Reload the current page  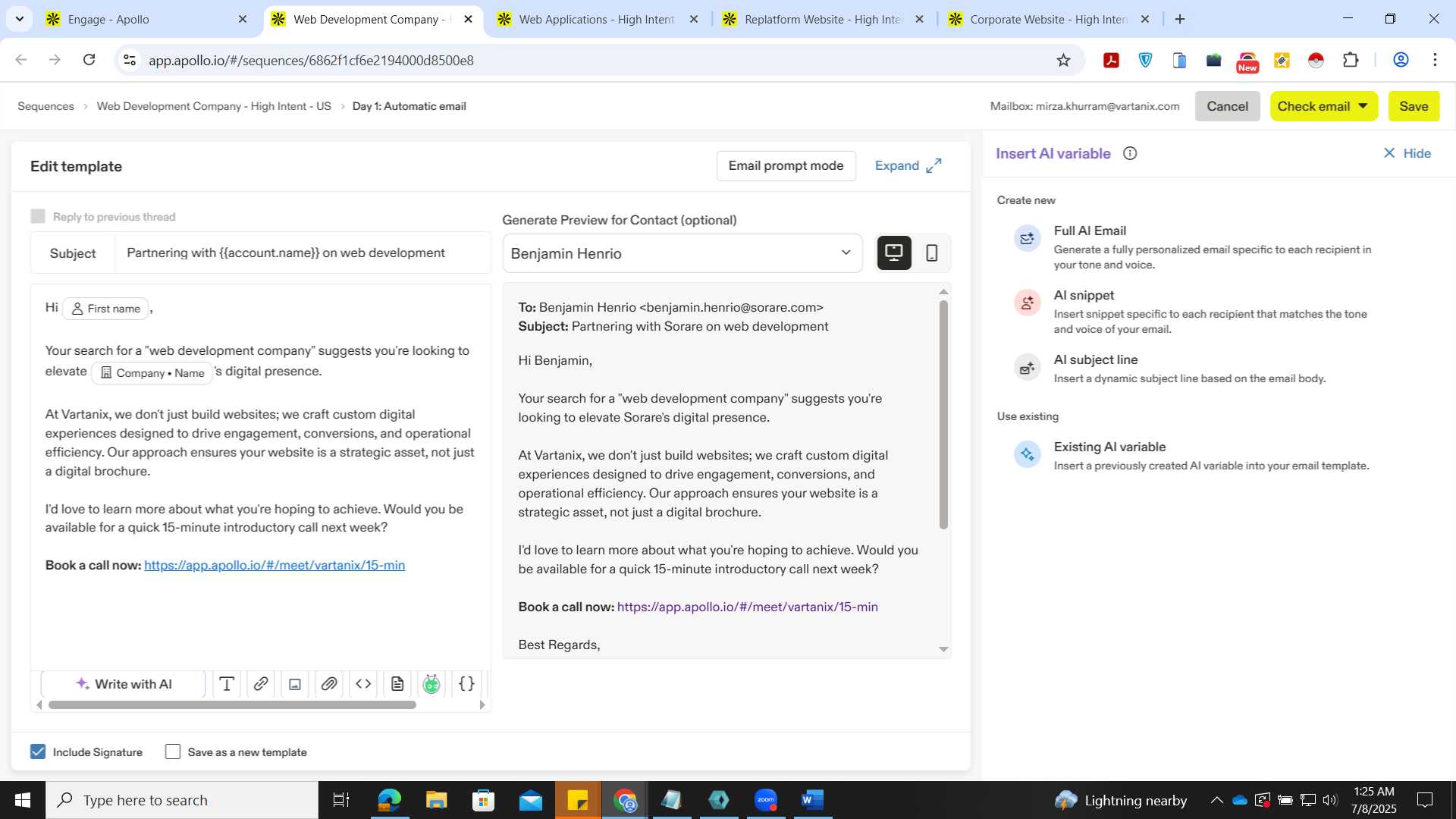tap(89, 60)
